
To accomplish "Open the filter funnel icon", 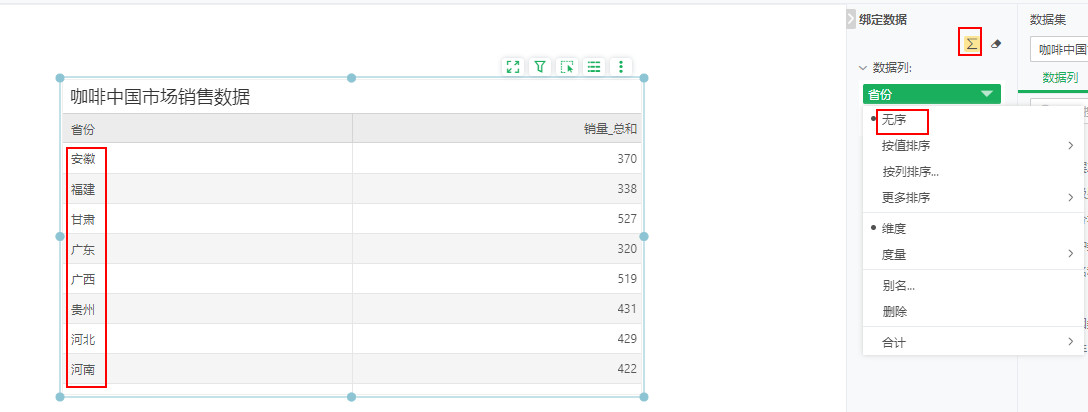I will (x=540, y=67).
